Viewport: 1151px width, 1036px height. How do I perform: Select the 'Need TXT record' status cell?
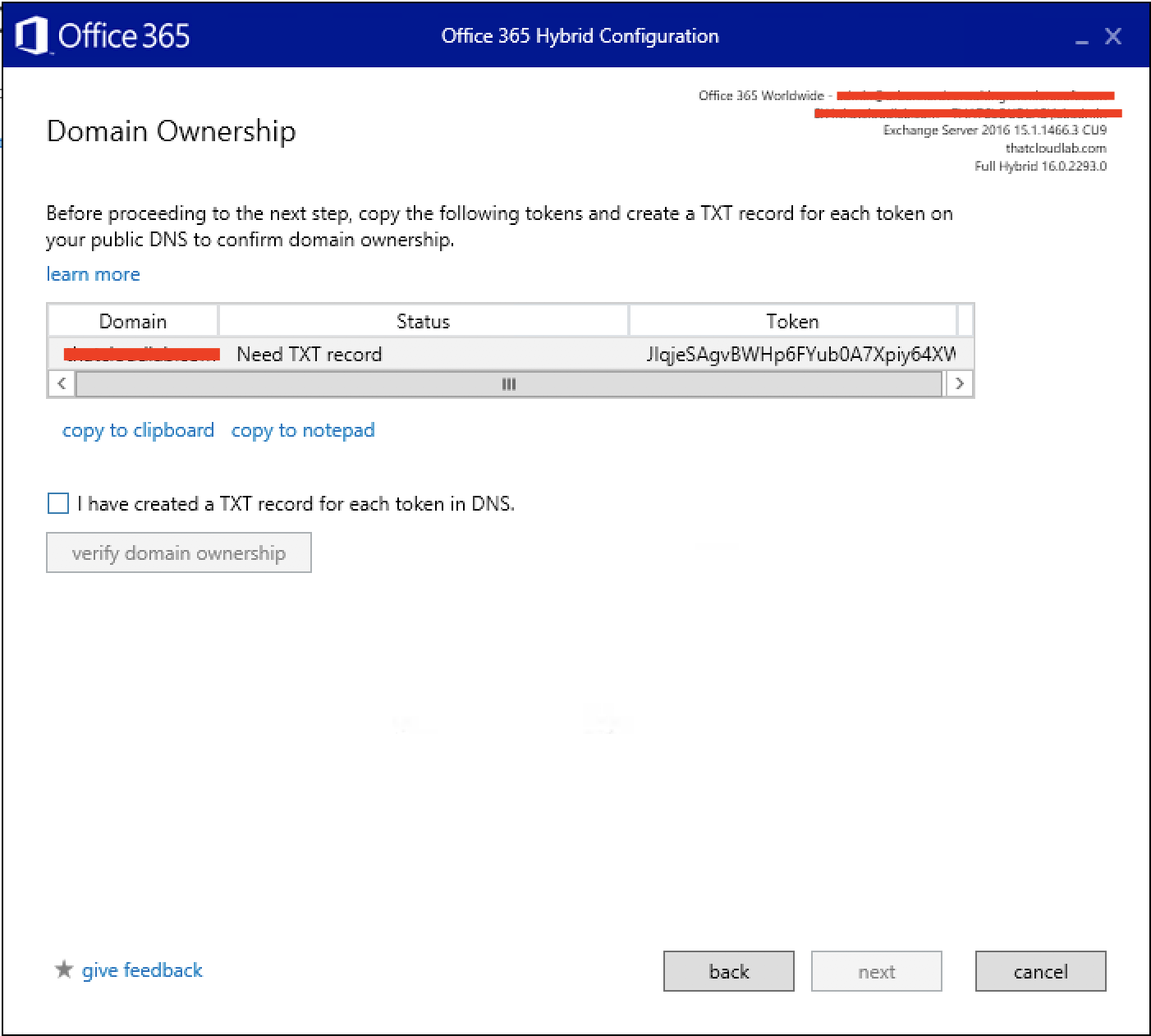pyautogui.click(x=309, y=354)
